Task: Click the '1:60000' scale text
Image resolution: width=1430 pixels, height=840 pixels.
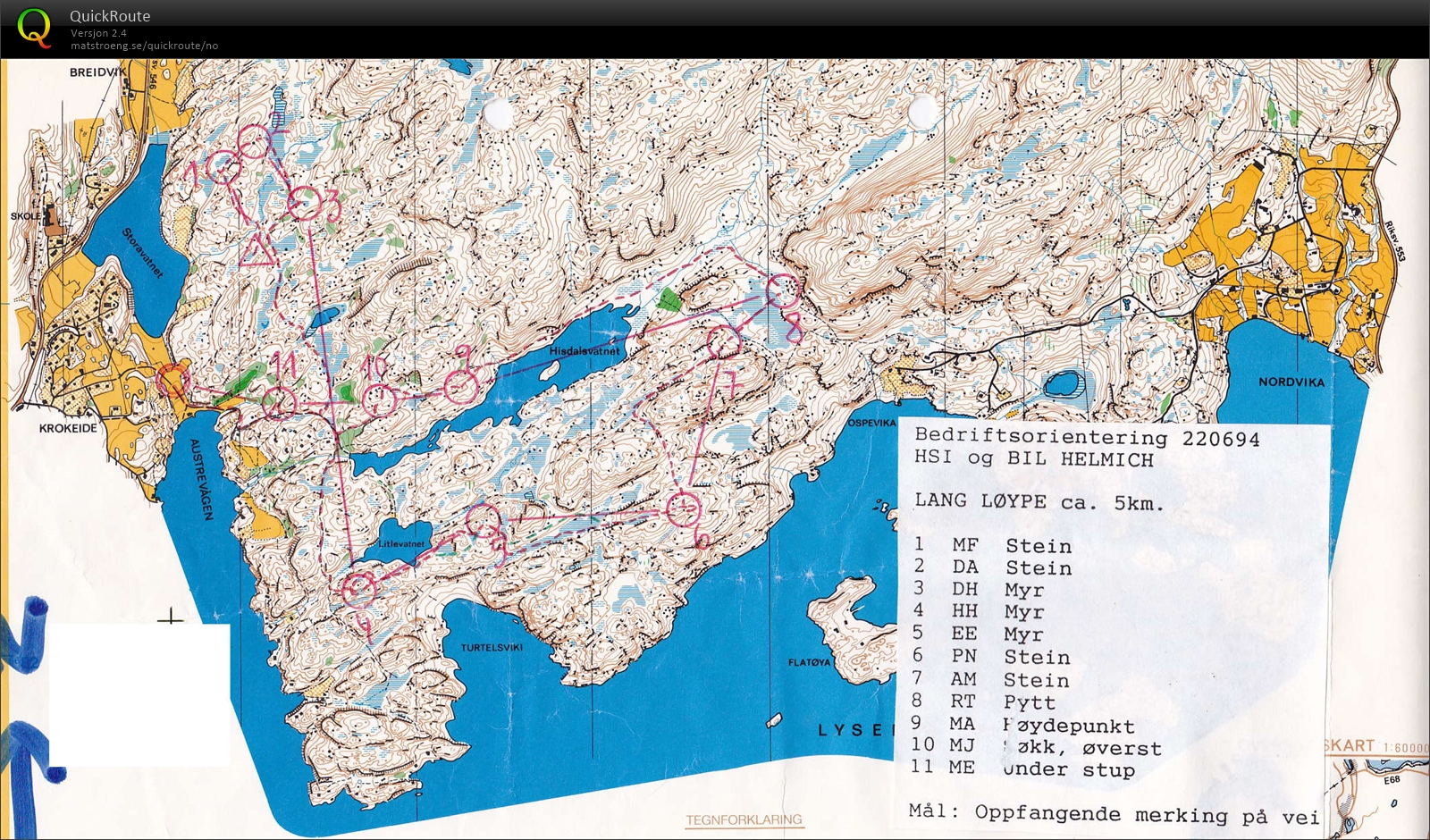Action: tap(1406, 748)
